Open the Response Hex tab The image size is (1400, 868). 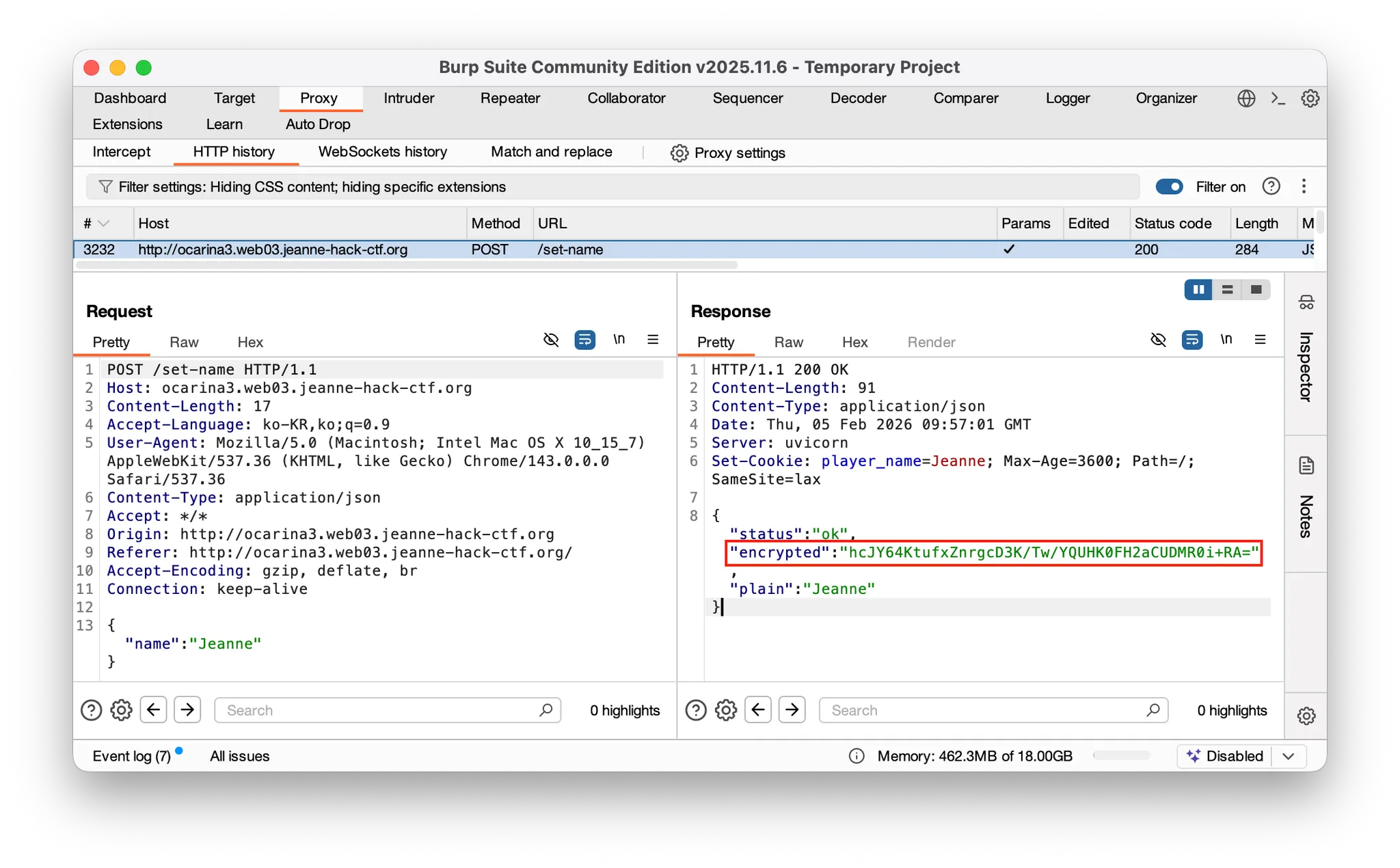(x=854, y=342)
